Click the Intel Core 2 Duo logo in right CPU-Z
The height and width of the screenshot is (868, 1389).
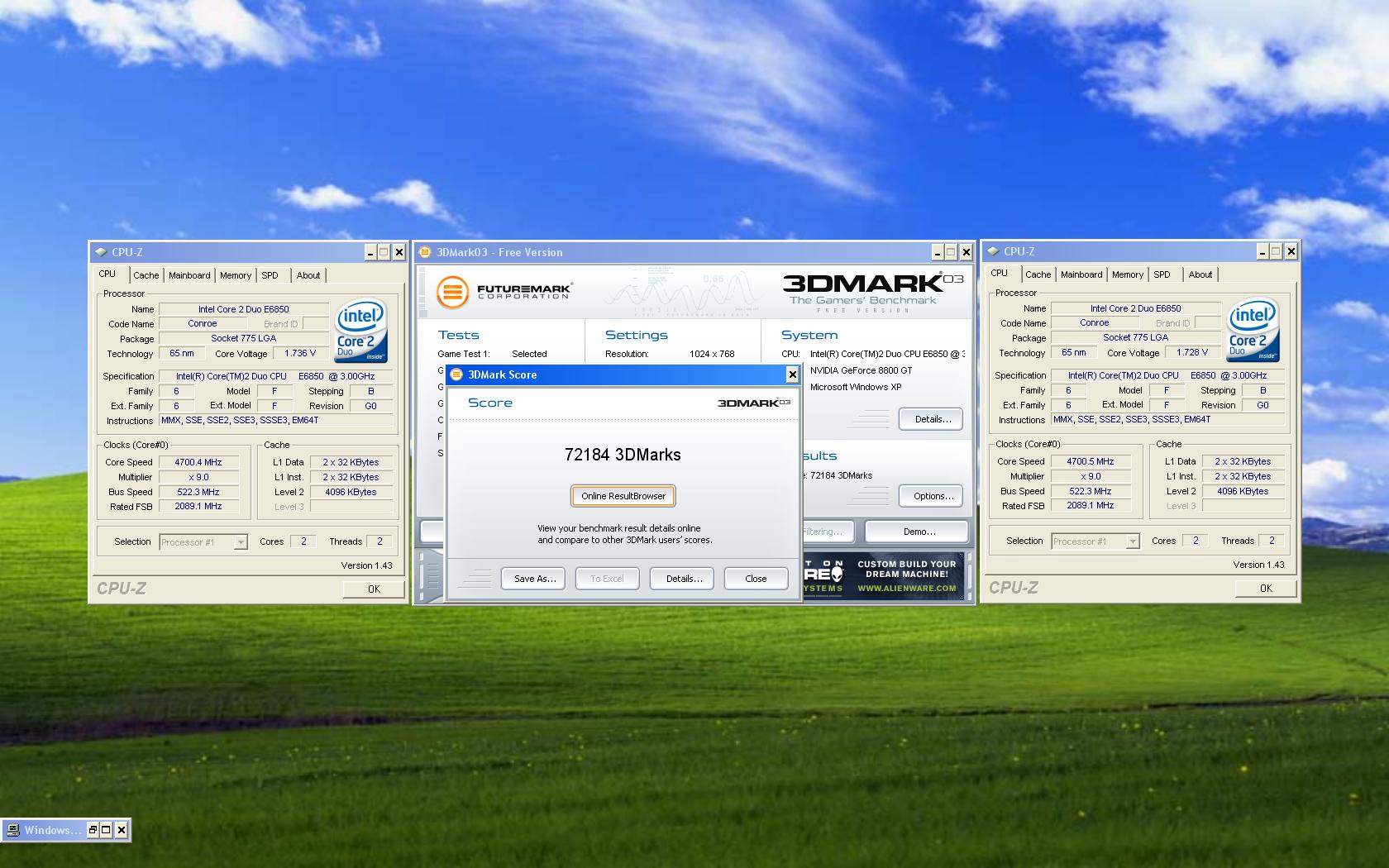(1253, 330)
